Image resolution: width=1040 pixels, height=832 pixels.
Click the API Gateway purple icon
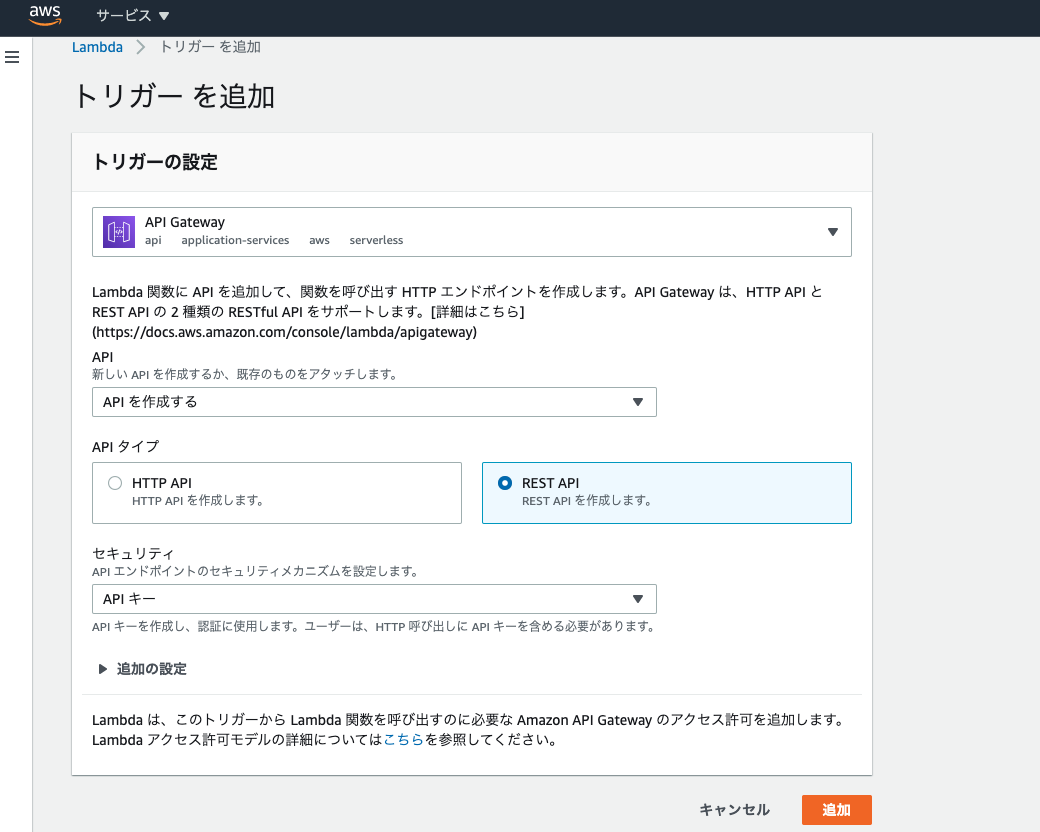tap(119, 232)
